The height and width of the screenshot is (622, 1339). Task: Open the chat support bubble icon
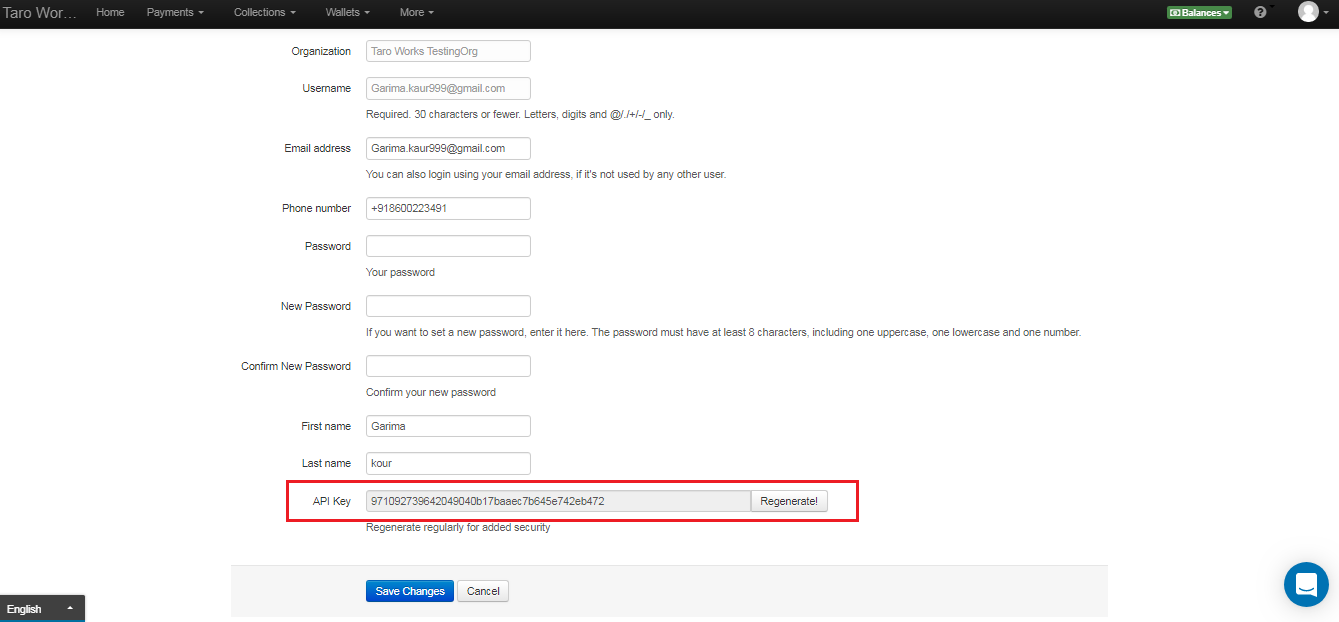(x=1305, y=585)
